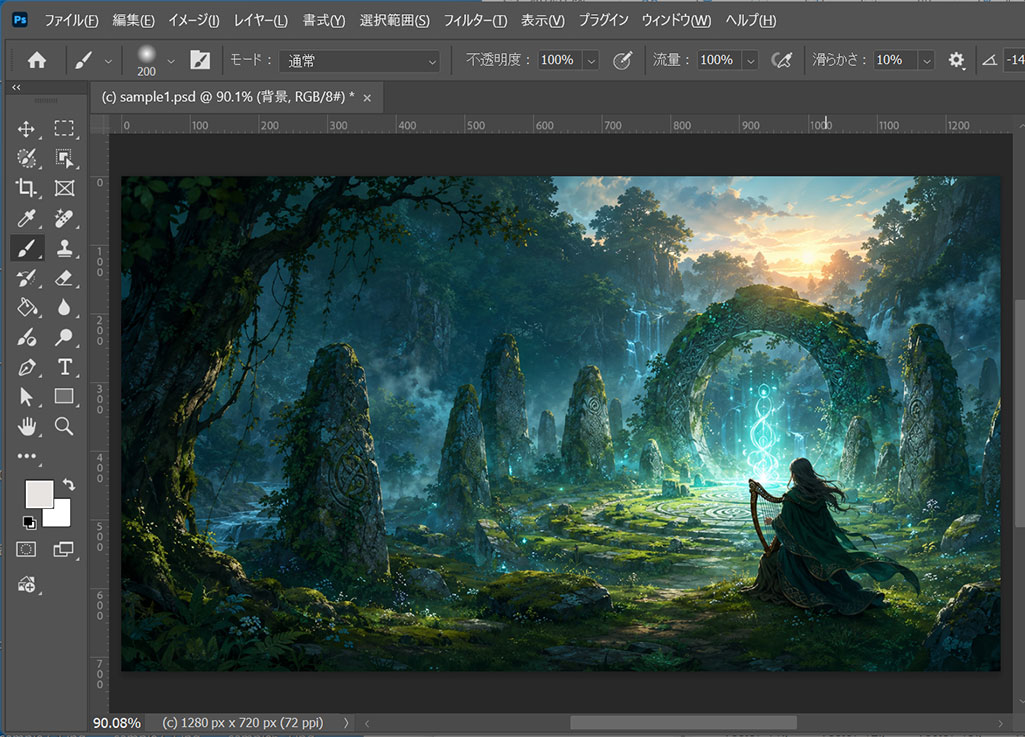Change the screen mode
Image resolution: width=1025 pixels, height=737 pixels.
pyautogui.click(x=63, y=549)
